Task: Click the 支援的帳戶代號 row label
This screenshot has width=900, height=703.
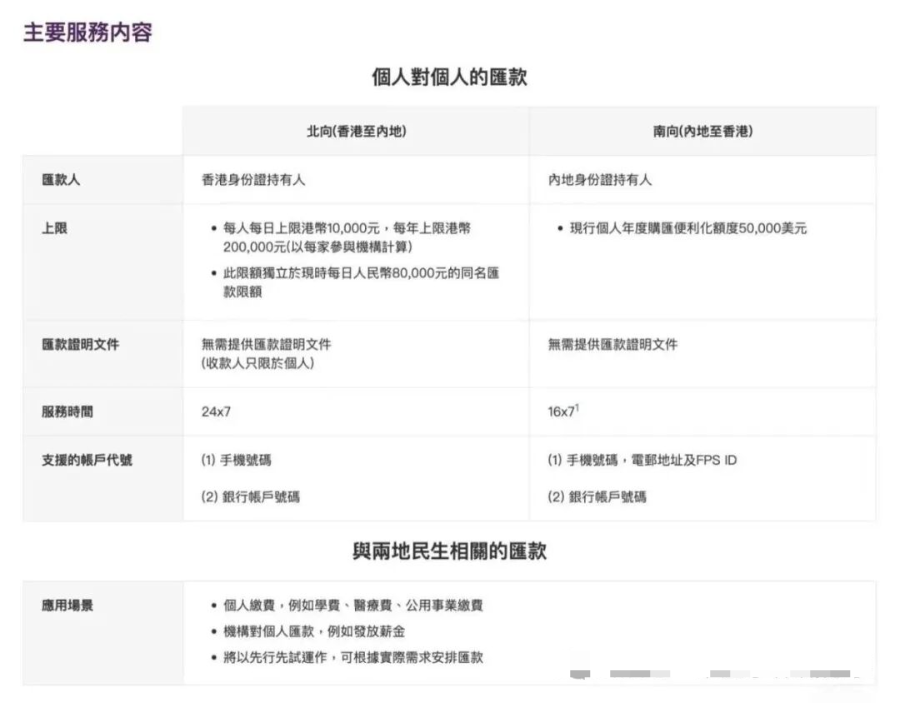Action: coord(87,460)
